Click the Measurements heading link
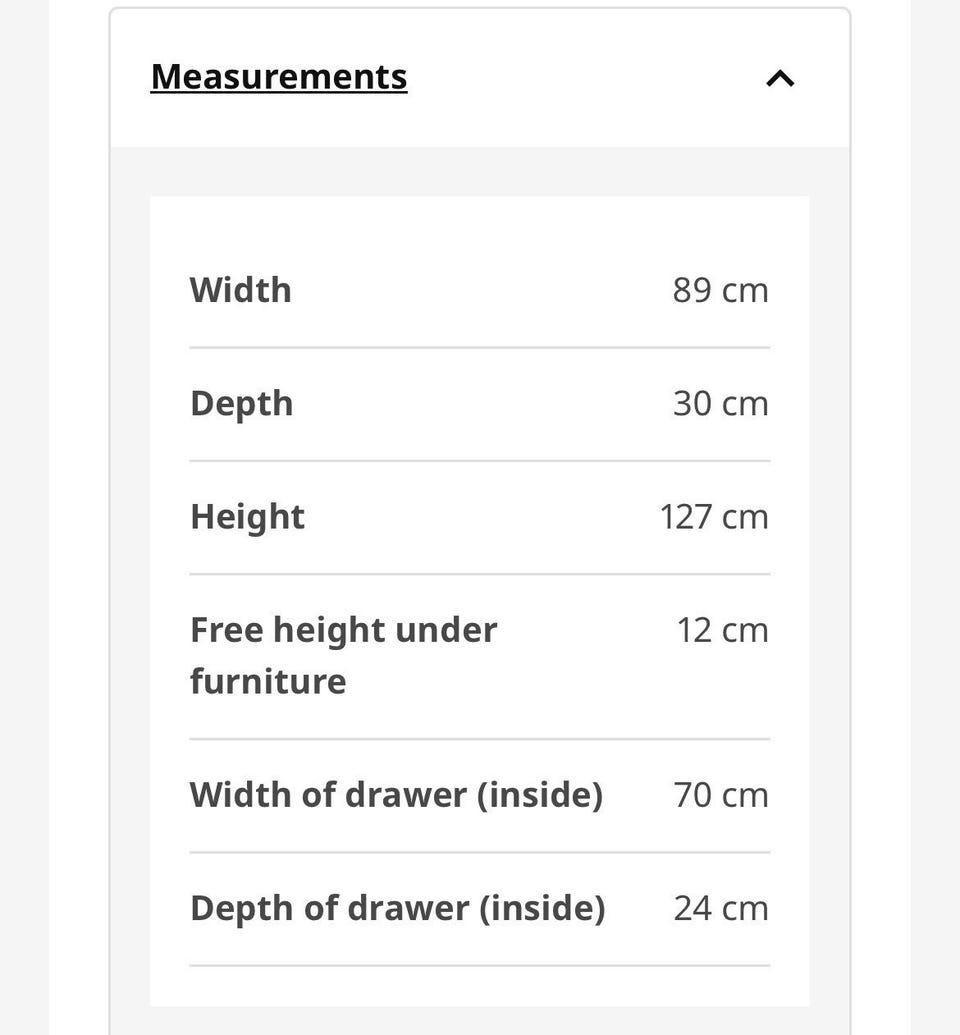The height and width of the screenshot is (1035, 960). click(x=279, y=77)
